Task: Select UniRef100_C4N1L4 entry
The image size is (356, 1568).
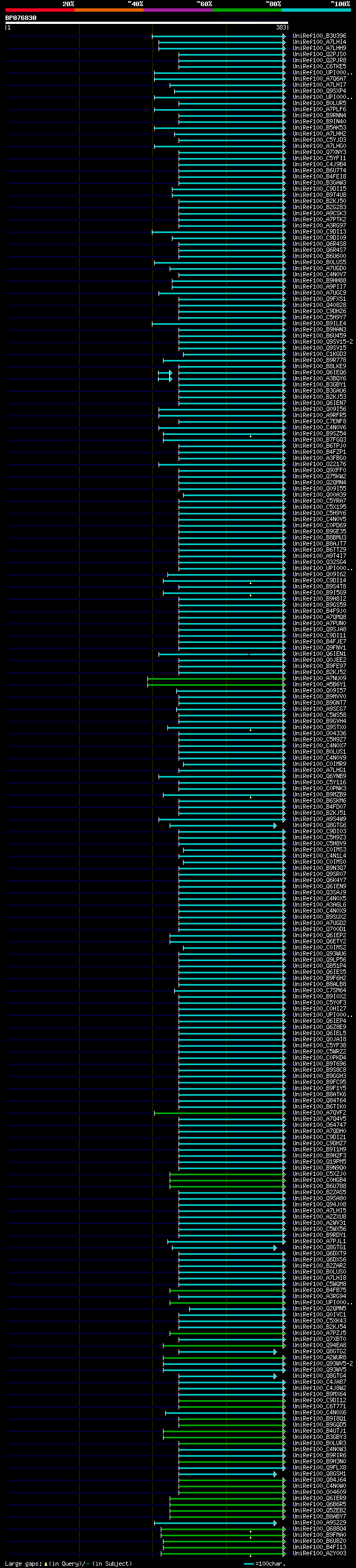Action: 319,856
